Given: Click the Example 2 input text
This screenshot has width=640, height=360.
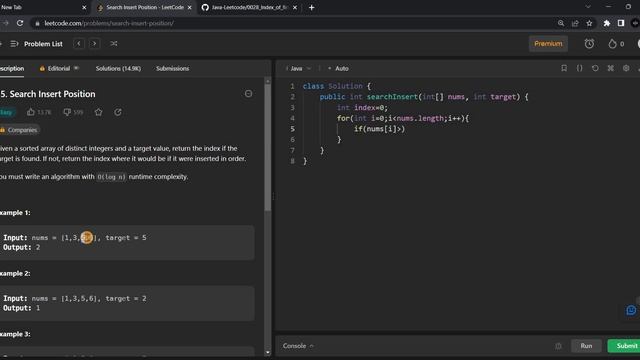Looking at the screenshot, I should point(75,298).
